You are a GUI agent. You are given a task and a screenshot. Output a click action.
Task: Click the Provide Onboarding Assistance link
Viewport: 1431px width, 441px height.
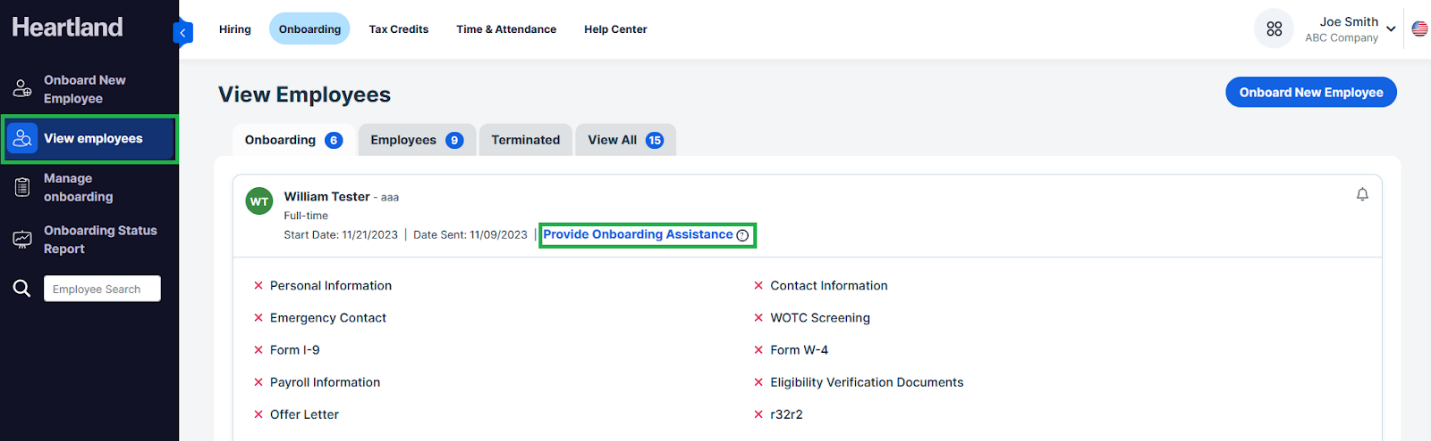click(x=638, y=234)
